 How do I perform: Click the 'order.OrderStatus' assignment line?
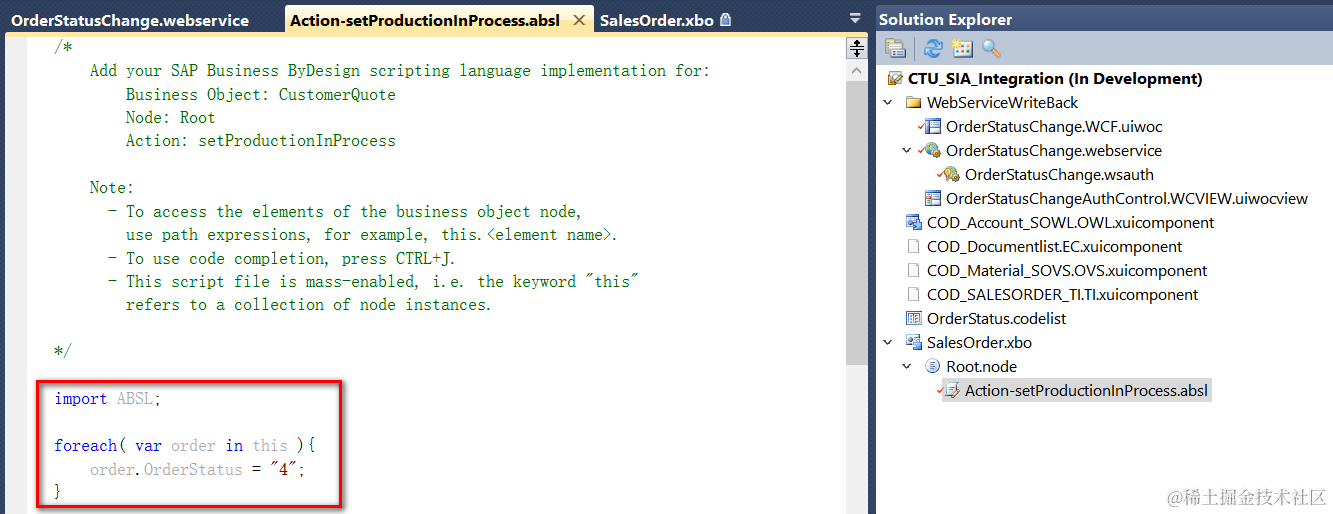coord(197,469)
